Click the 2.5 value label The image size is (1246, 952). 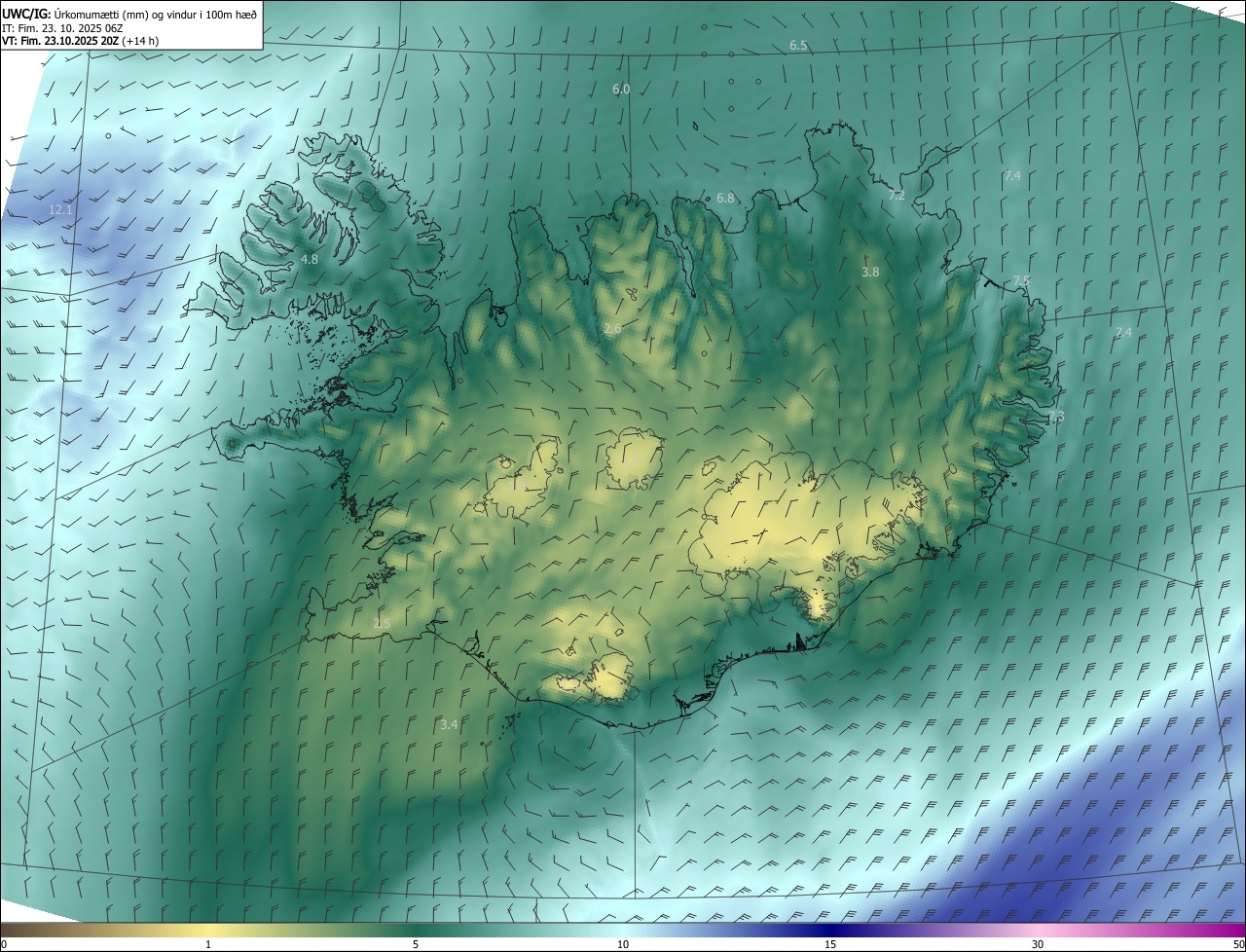(382, 623)
